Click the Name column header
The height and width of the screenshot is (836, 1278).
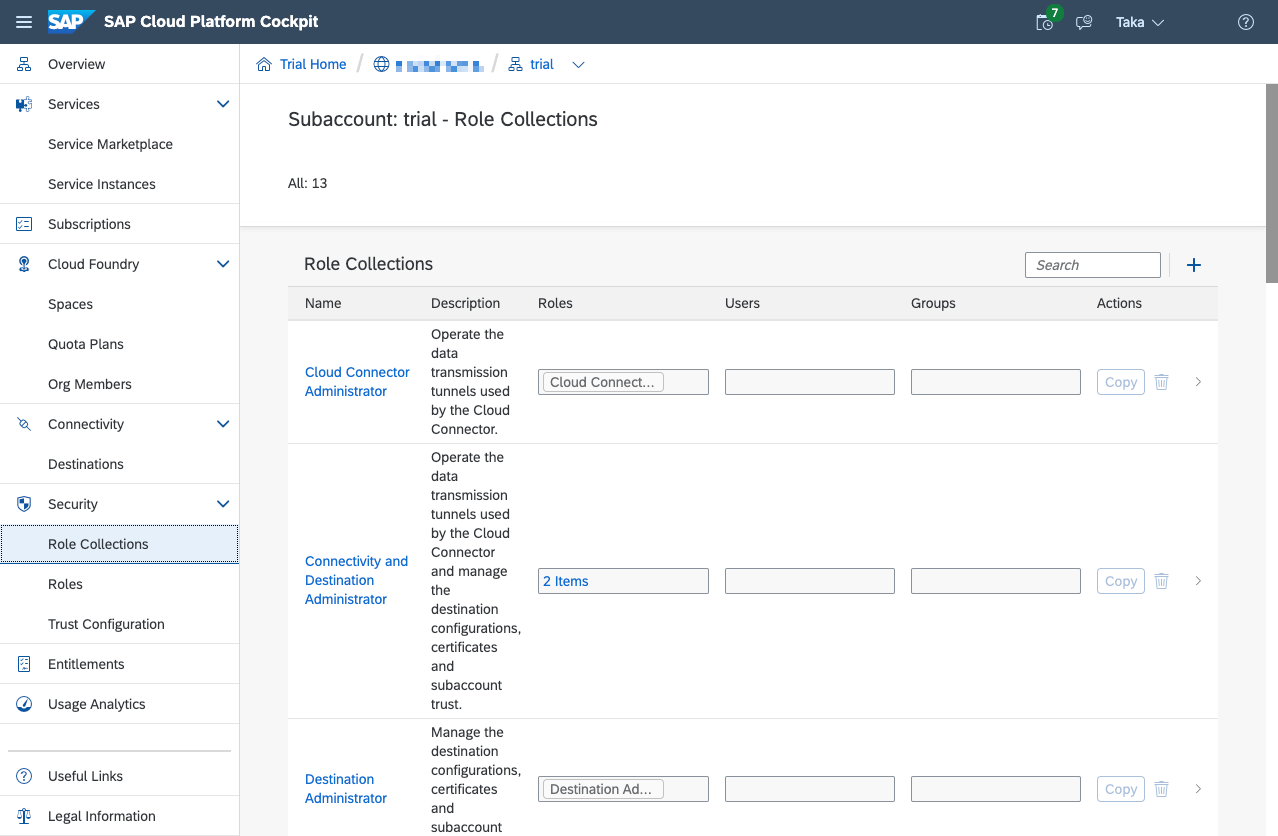click(x=323, y=303)
